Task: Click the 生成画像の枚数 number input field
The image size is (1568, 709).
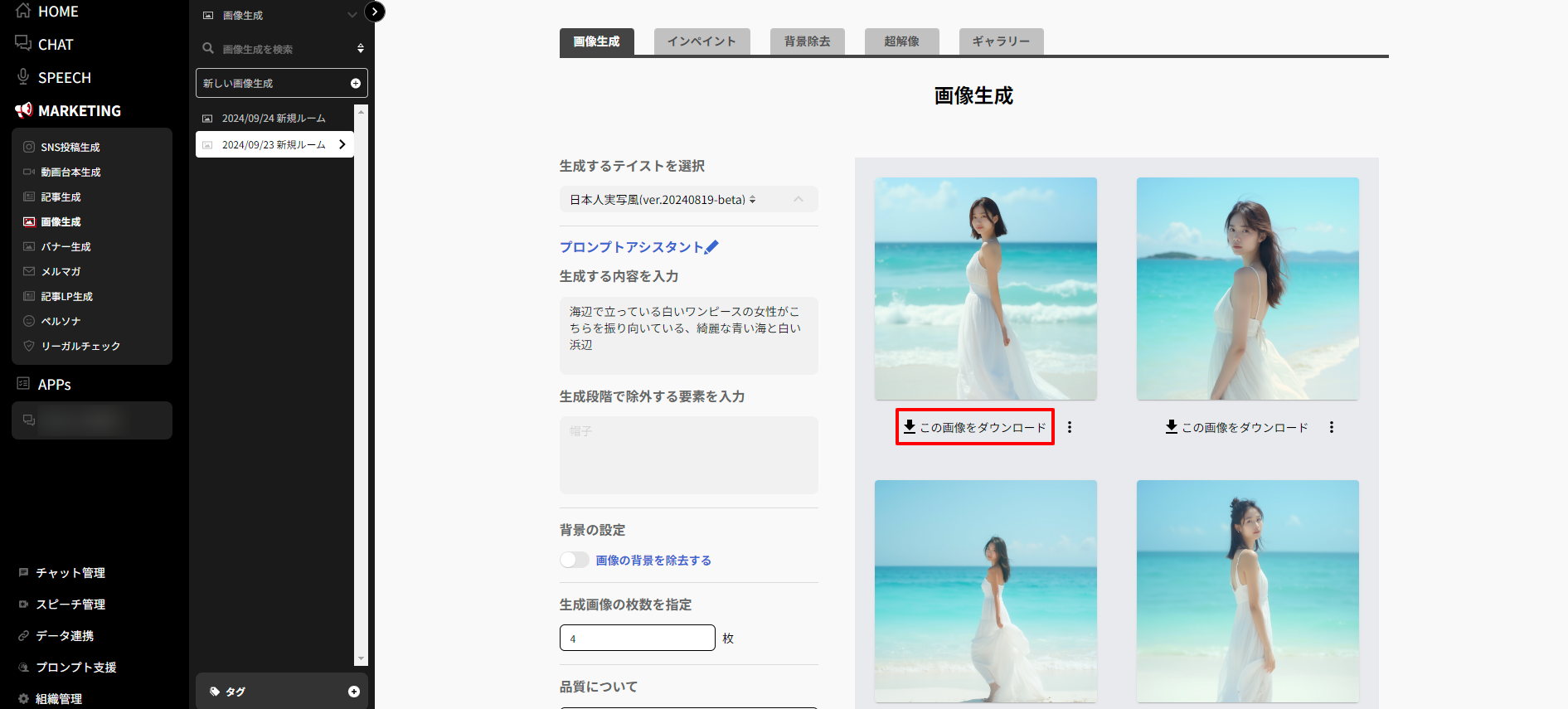Action: tap(637, 639)
